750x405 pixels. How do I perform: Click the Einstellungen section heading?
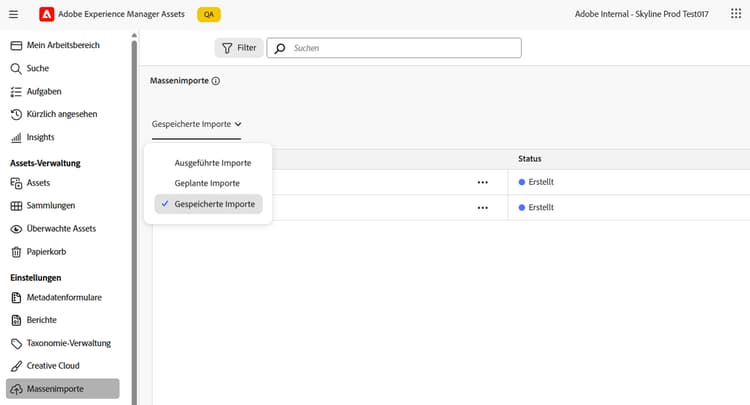click(36, 278)
